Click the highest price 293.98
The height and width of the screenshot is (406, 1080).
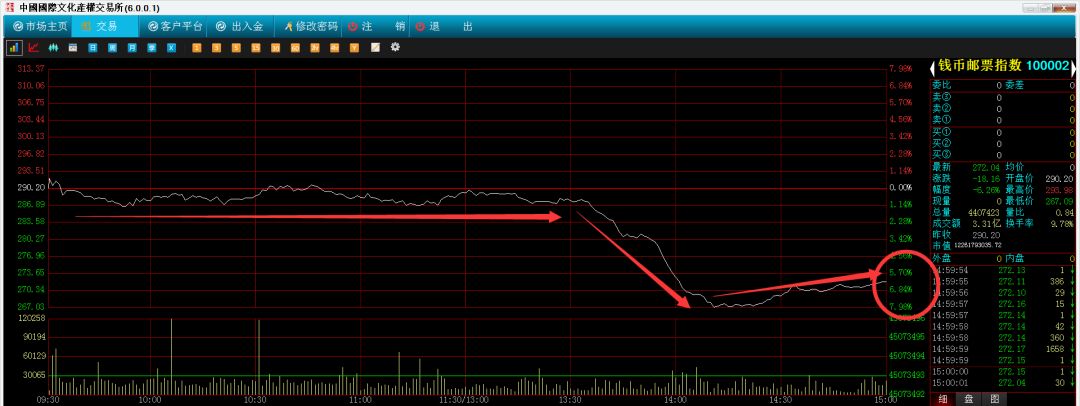[x=1061, y=190]
